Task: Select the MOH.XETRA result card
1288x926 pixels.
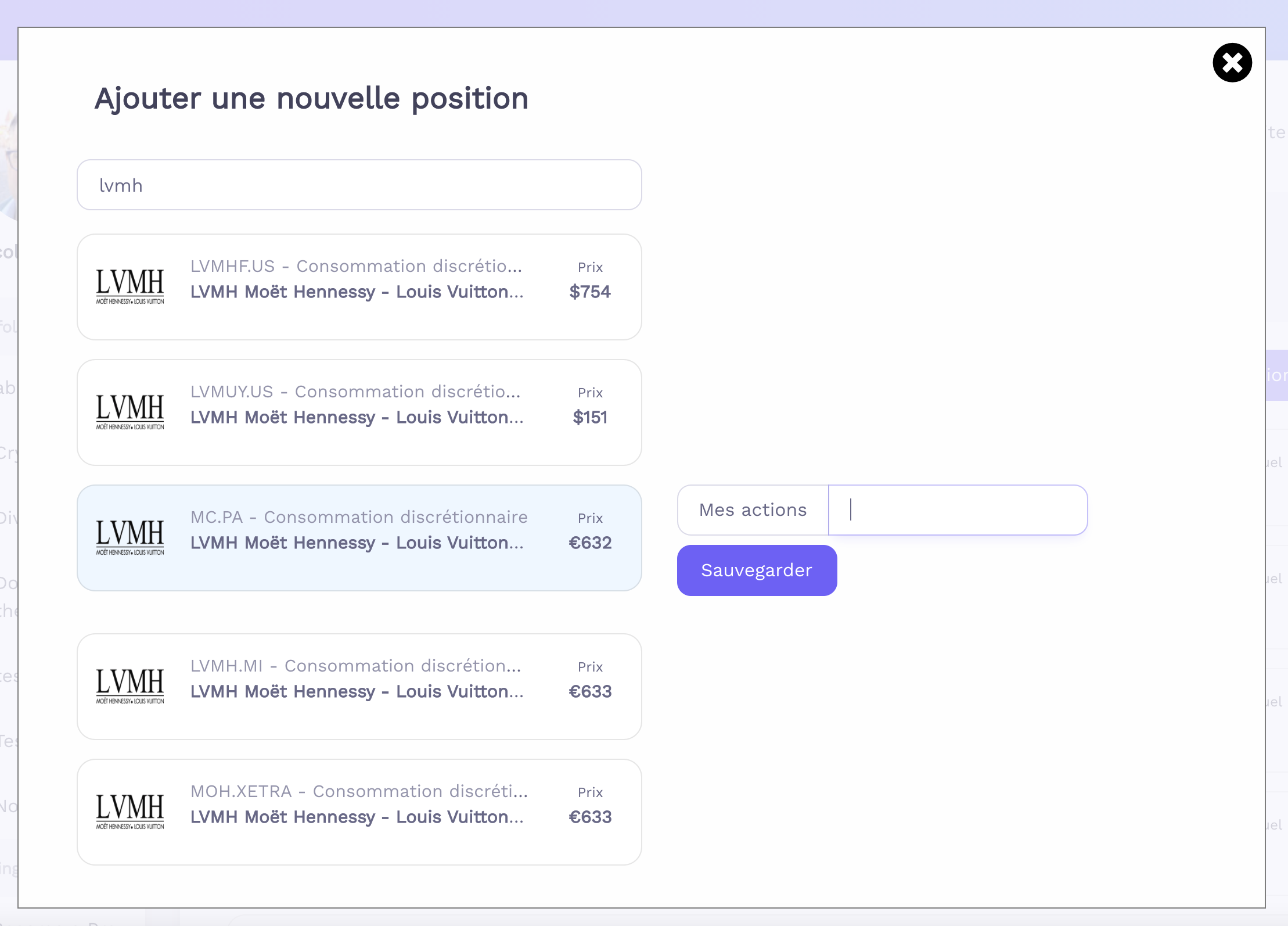Action: point(359,812)
